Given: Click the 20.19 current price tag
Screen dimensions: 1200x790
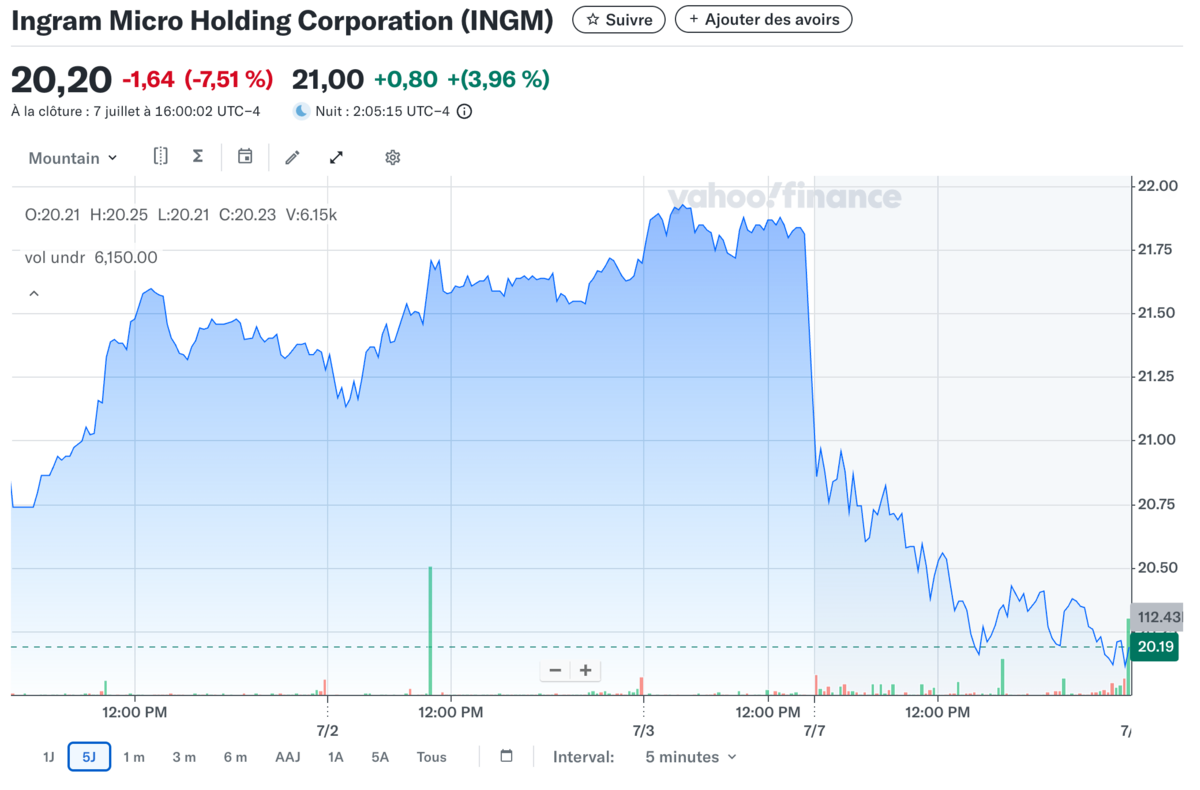Looking at the screenshot, I should pos(1154,647).
